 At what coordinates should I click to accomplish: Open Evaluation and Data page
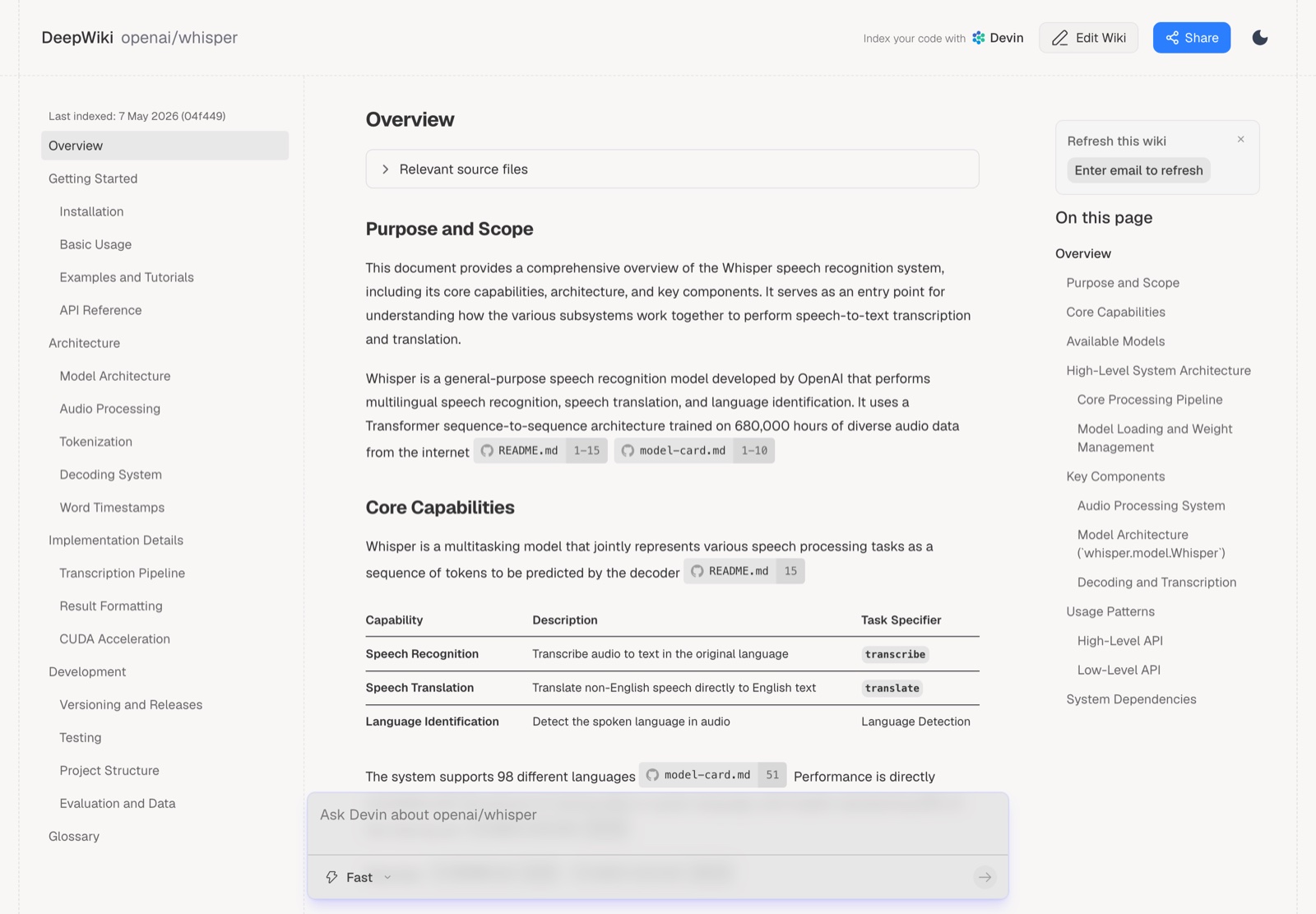(118, 804)
